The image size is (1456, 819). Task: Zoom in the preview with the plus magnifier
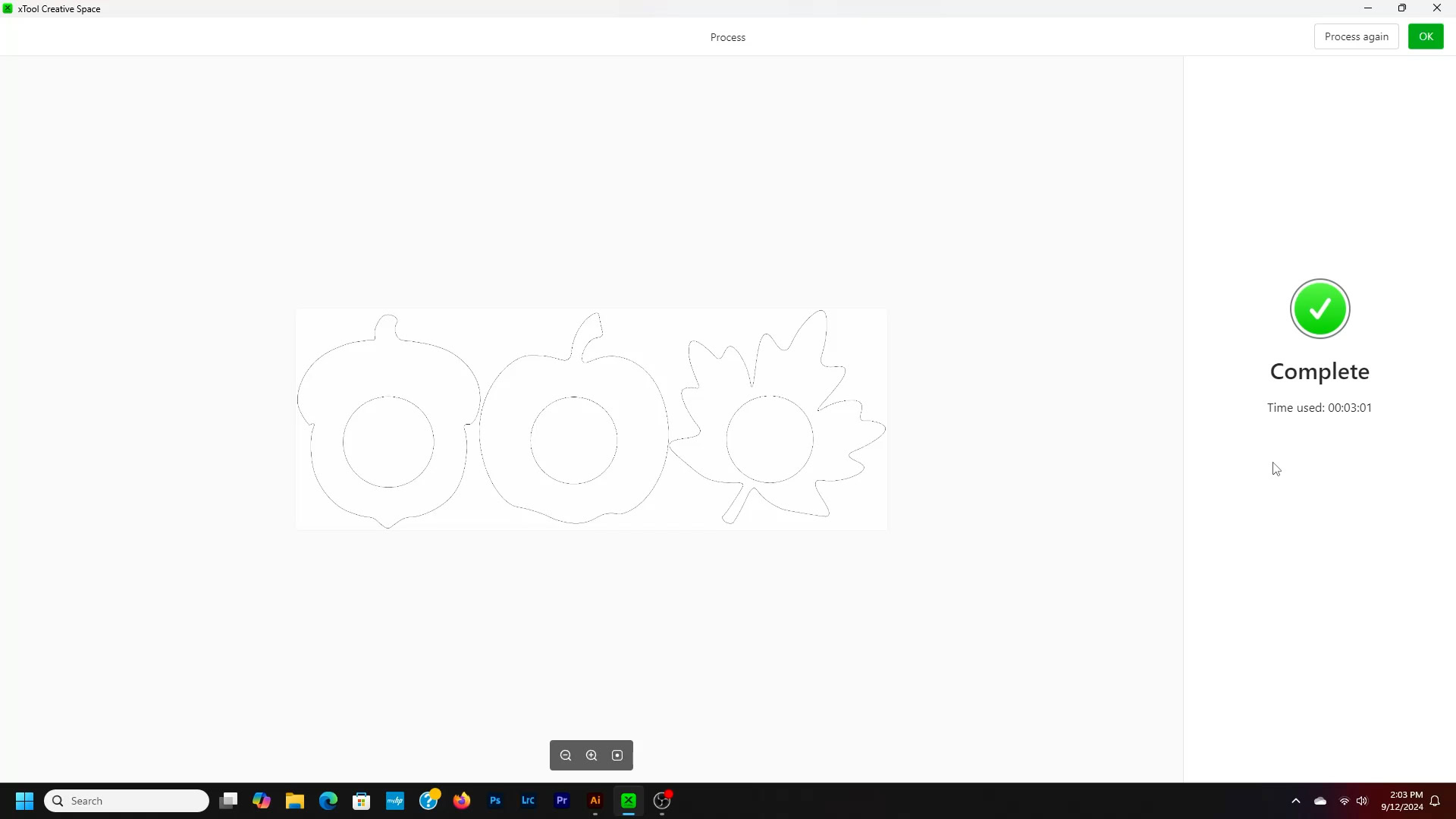click(591, 755)
